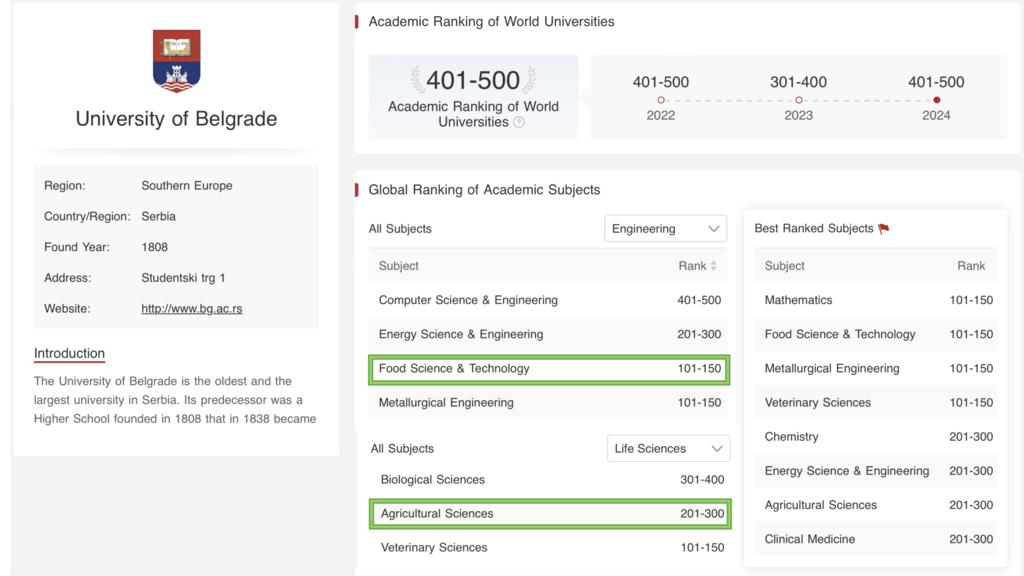The image size is (1024, 576).
Task: Click the 401-500 world ranking badge
Action: [x=473, y=97]
